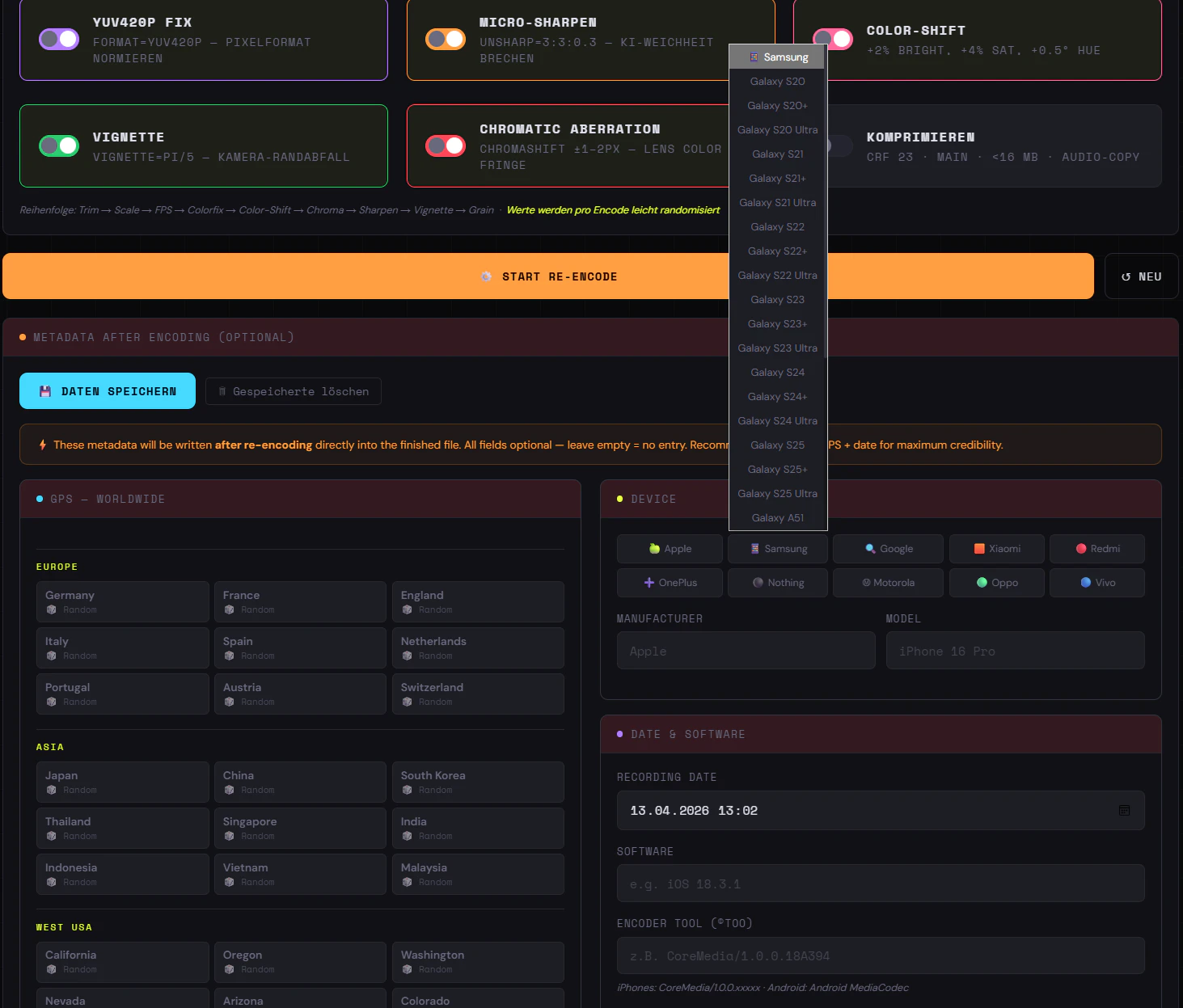The height and width of the screenshot is (1008, 1183).
Task: Select Galaxy S20 from dropdown list
Action: (777, 81)
